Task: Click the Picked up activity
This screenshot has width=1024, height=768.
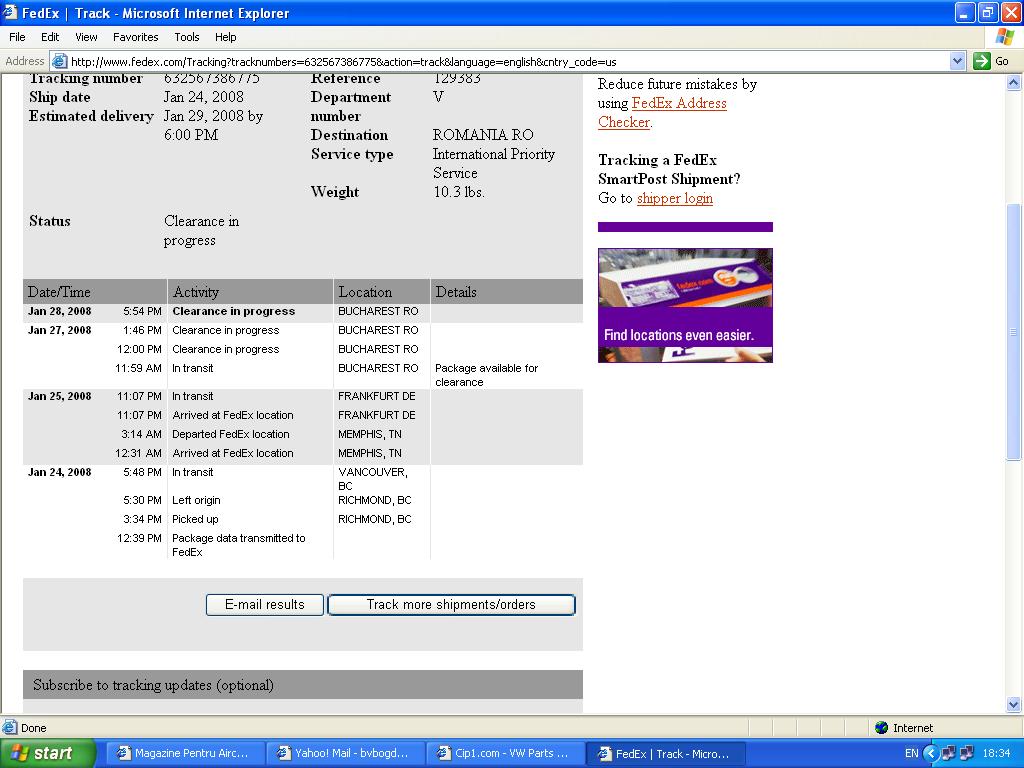Action: (195, 519)
